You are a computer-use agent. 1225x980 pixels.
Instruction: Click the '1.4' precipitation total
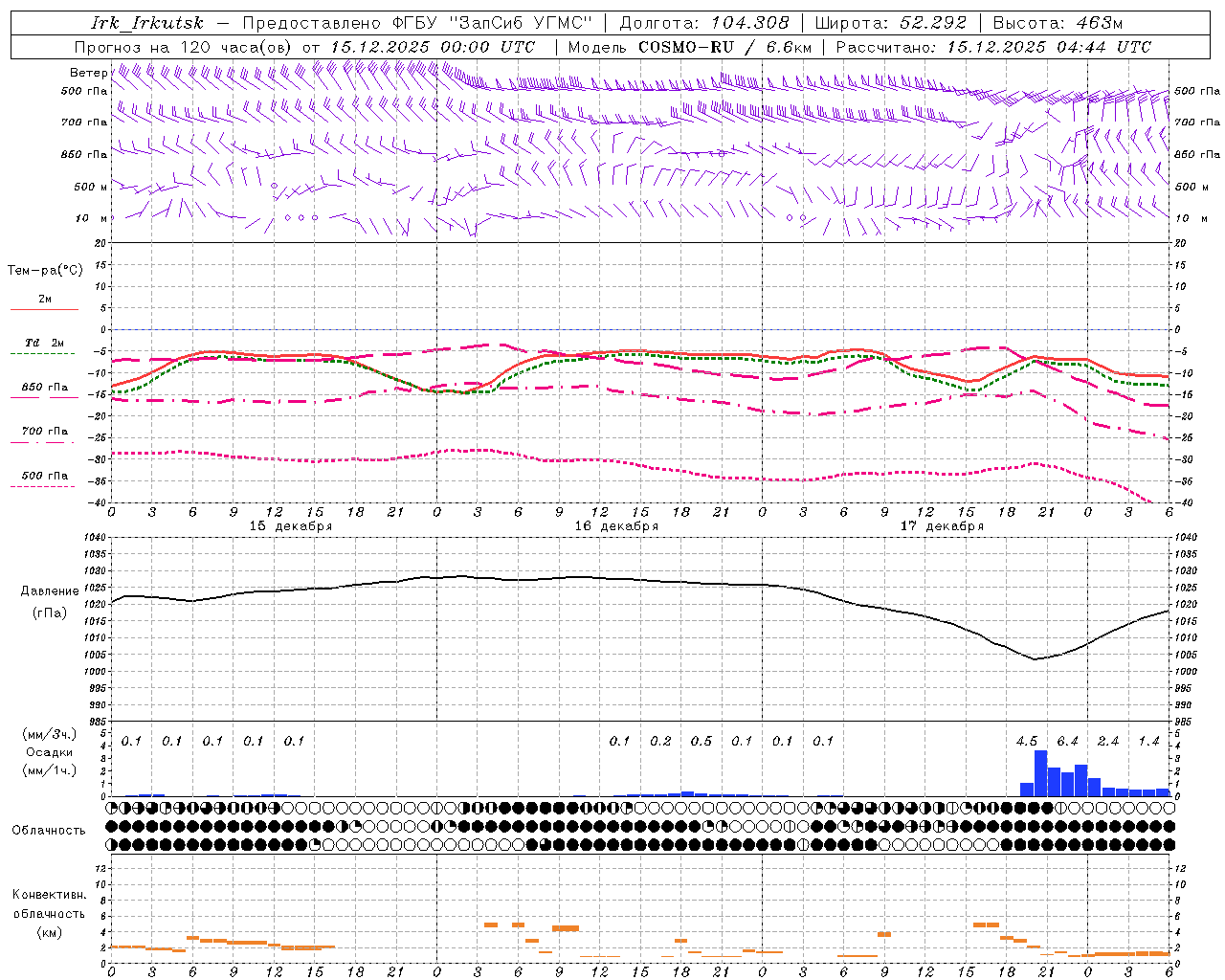click(1149, 742)
